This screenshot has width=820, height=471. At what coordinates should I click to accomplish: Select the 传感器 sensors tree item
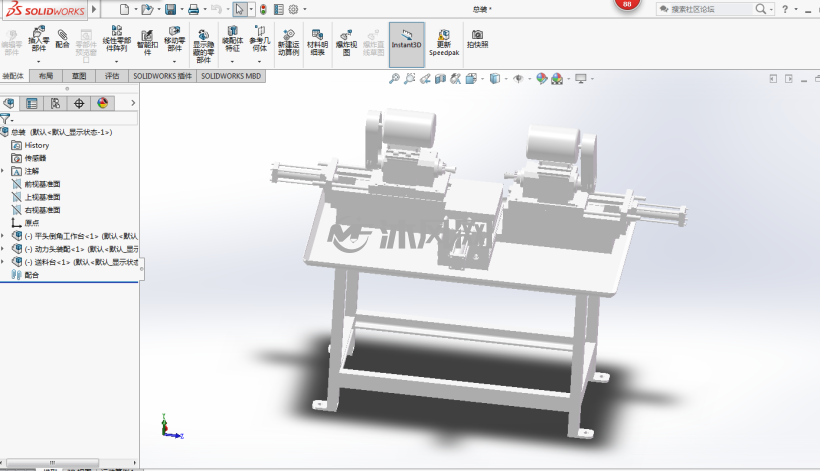pyautogui.click(x=29, y=158)
